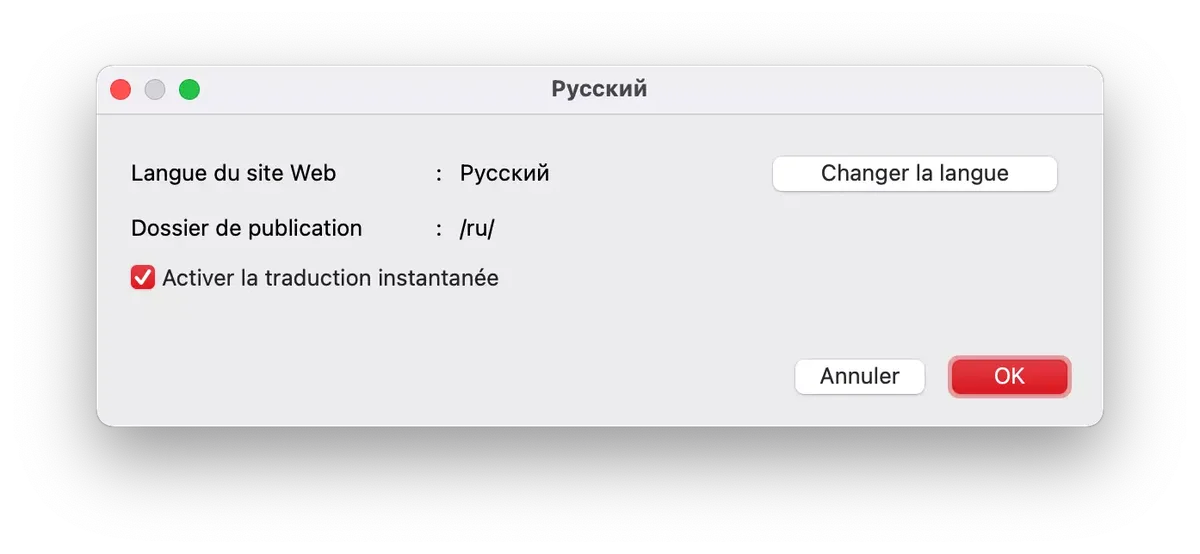Click the Activer la traduction instantanée label text
This screenshot has width=1200, height=554.
(x=330, y=278)
